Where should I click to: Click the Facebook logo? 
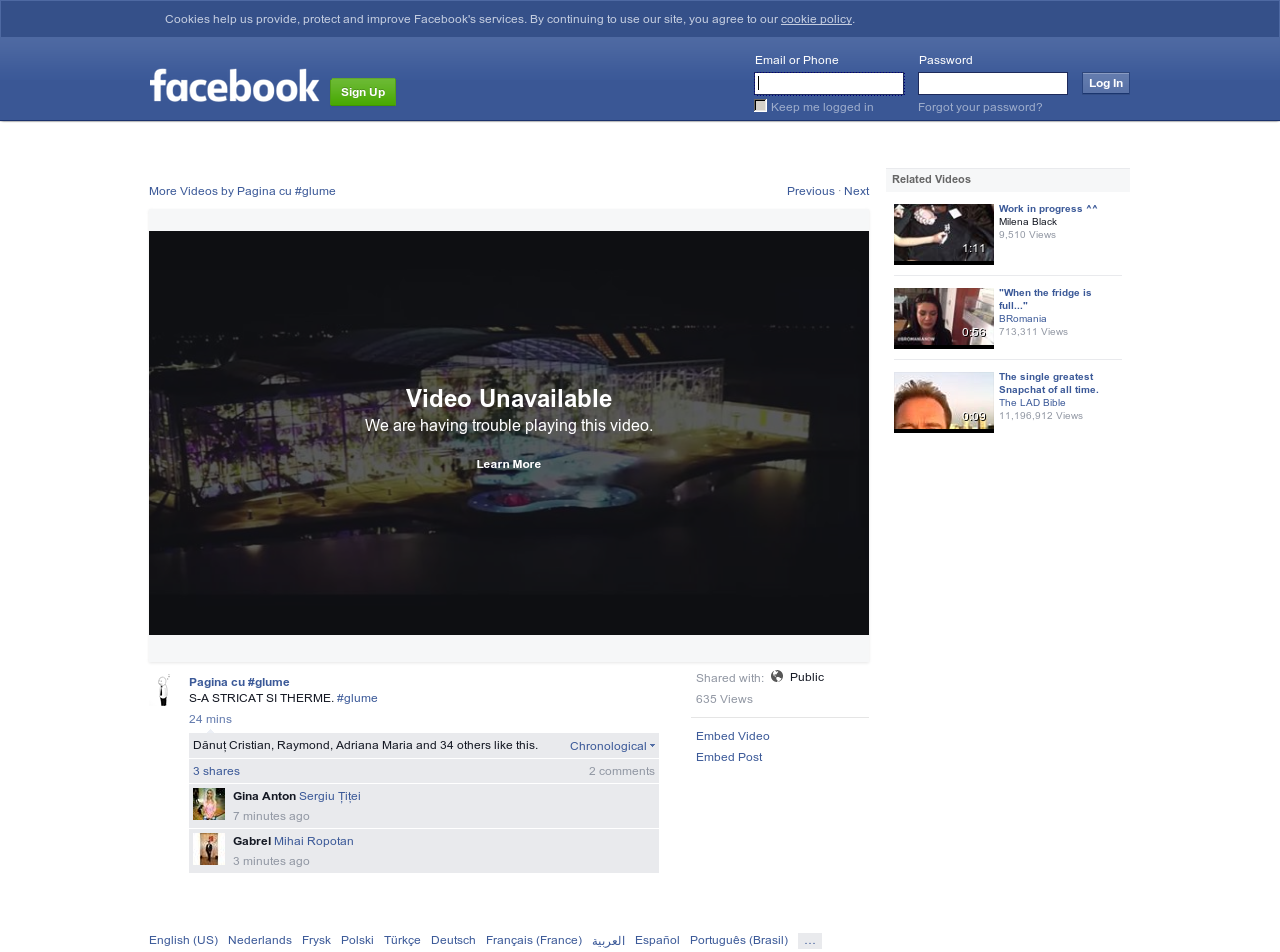click(x=234, y=86)
